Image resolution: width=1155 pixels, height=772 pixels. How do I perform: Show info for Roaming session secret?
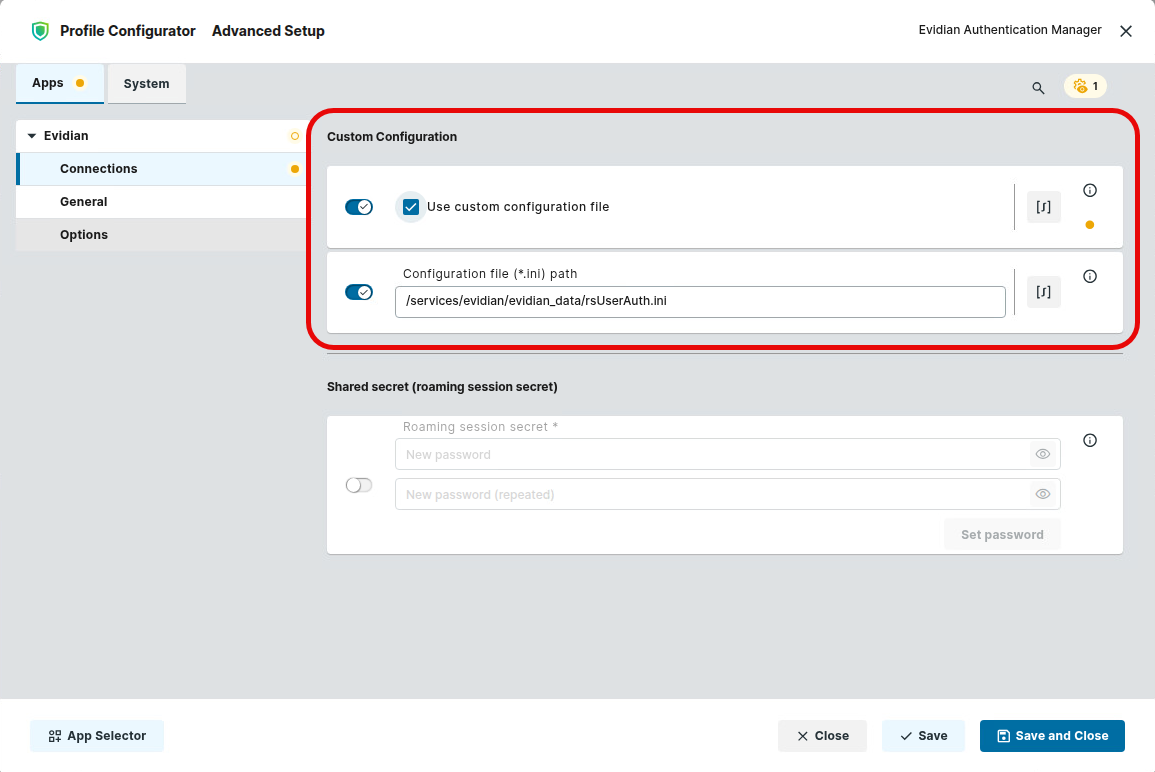(x=1090, y=441)
